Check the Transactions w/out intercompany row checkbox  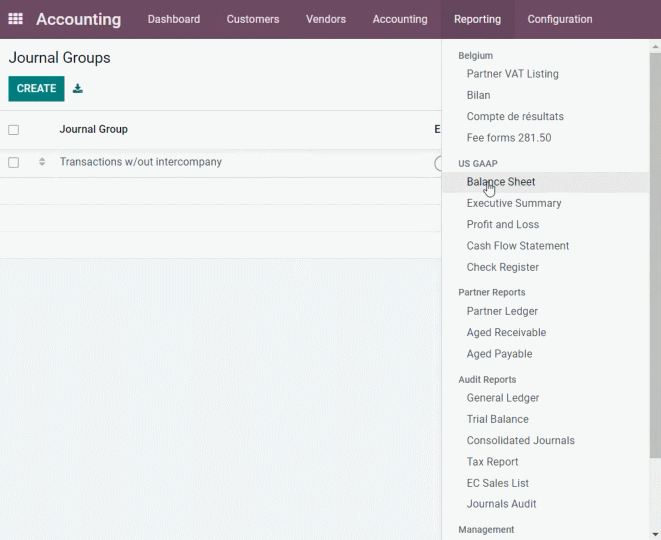pos(13,162)
